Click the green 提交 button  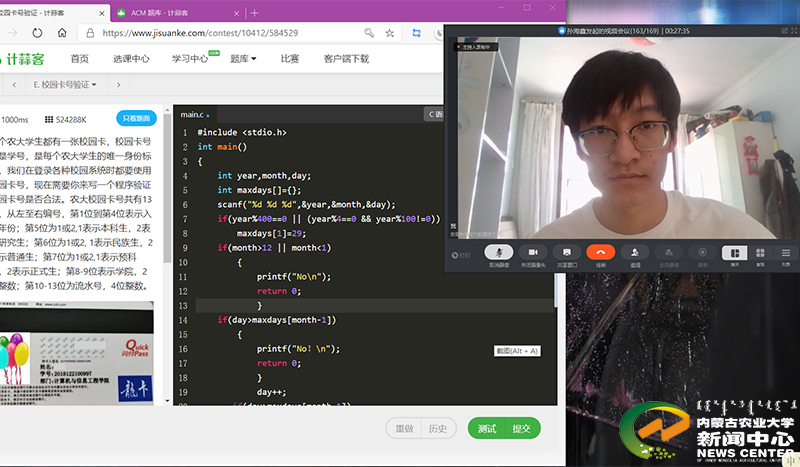click(521, 429)
